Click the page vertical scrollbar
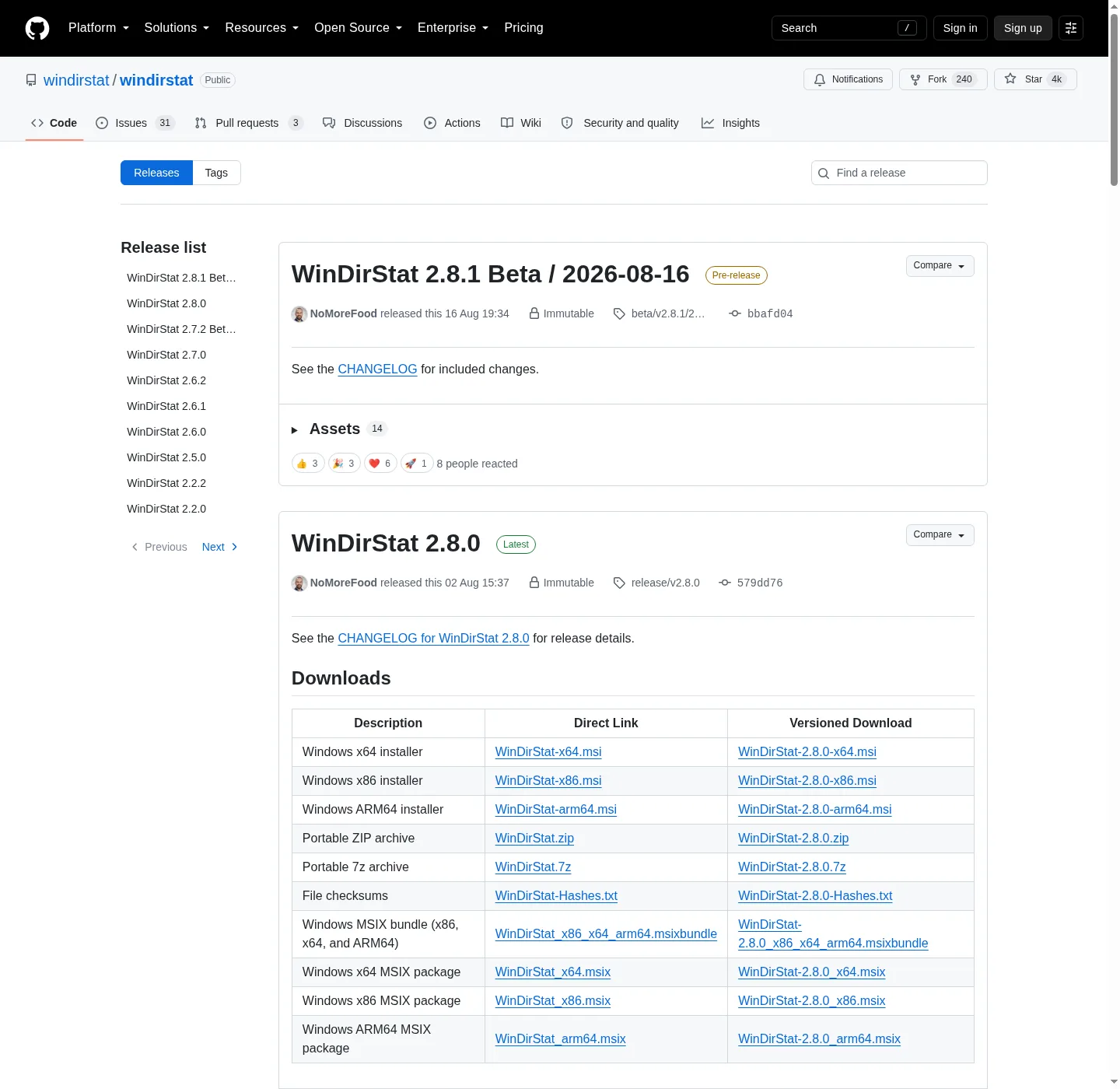Viewport: 1120px width, 1089px height. click(x=1114, y=101)
